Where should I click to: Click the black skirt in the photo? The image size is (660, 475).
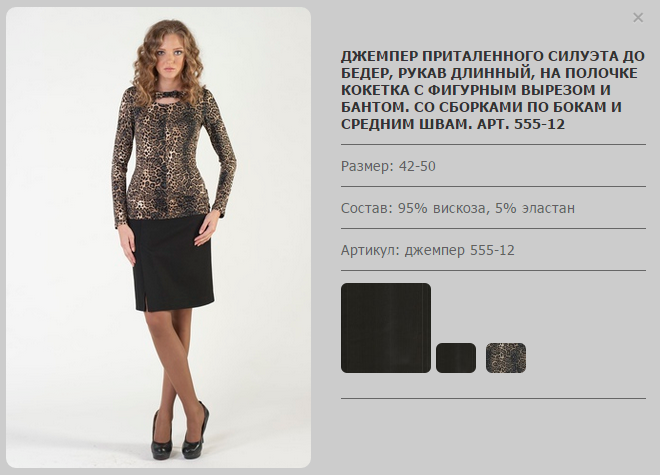(171, 263)
